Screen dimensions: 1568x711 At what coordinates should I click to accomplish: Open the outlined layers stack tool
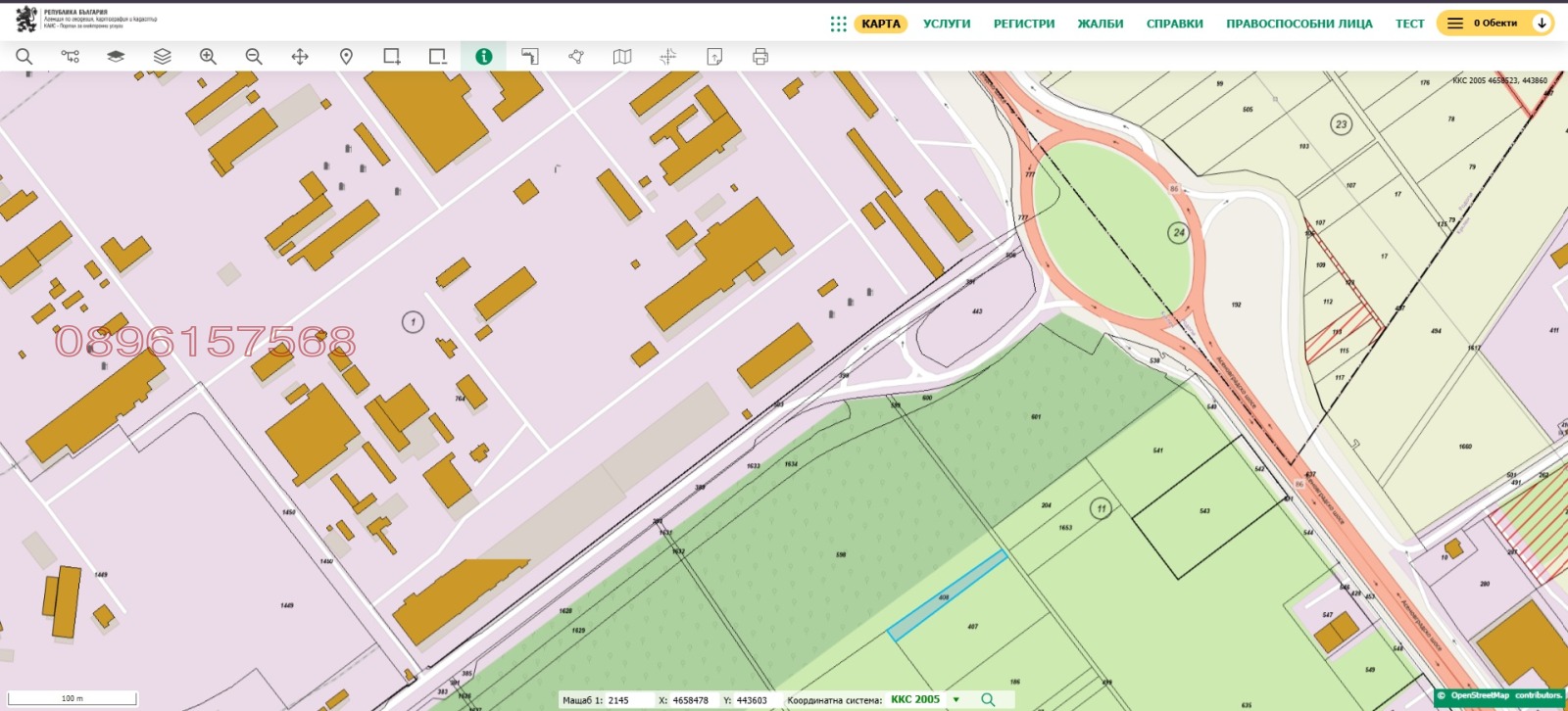click(163, 57)
